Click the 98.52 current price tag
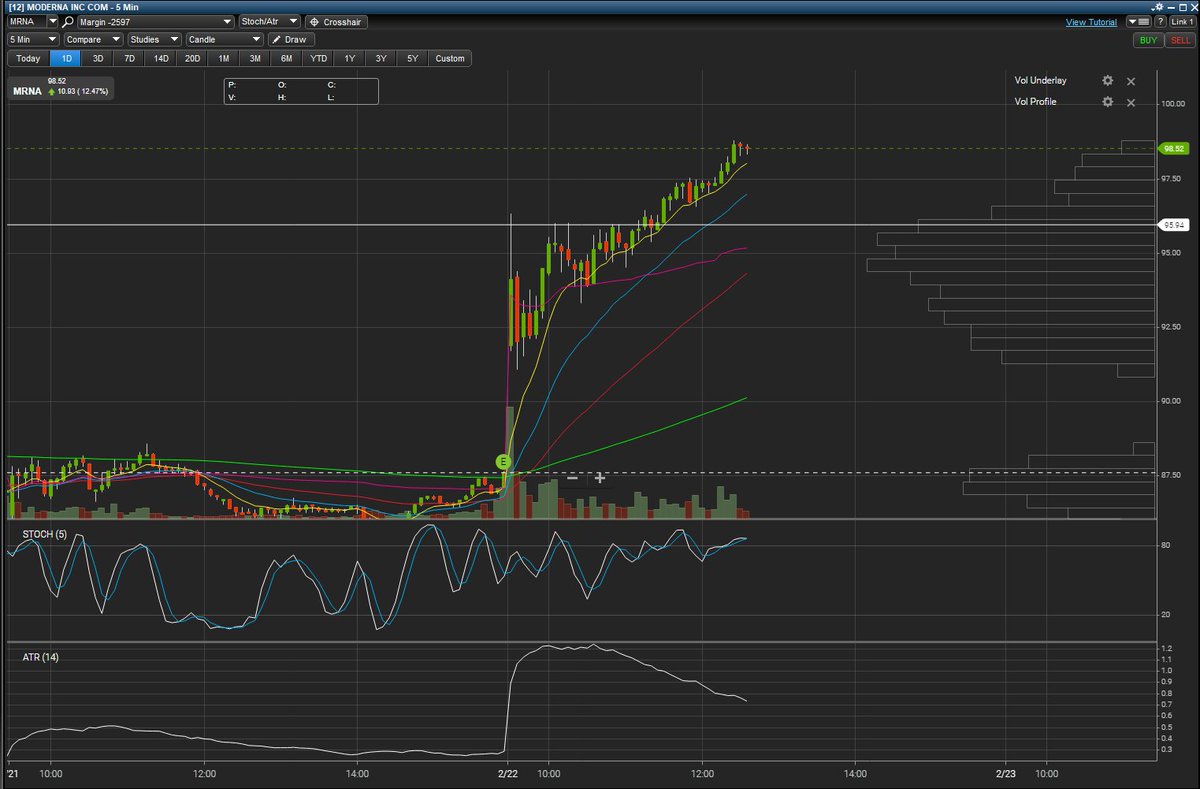 pos(1172,148)
